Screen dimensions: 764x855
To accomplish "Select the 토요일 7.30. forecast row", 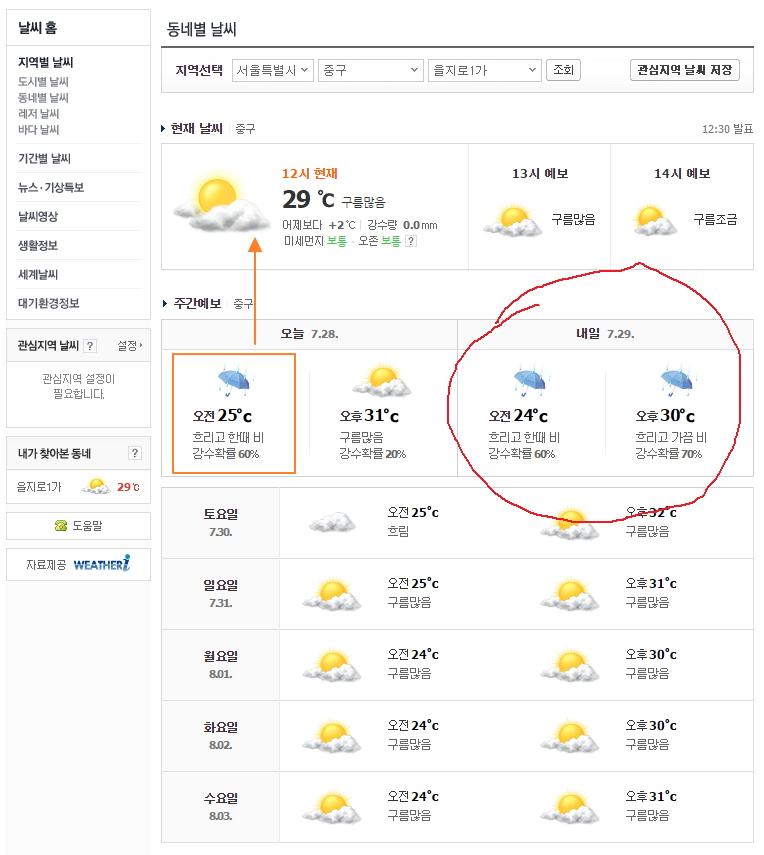I will tap(220, 522).
